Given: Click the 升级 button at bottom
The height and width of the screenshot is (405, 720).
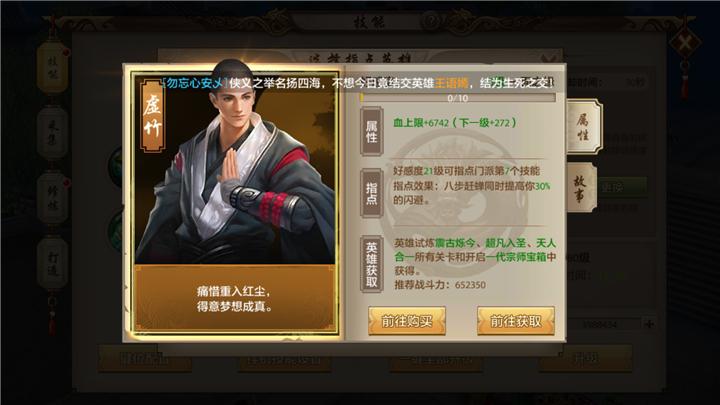Looking at the screenshot, I should coord(585,359).
